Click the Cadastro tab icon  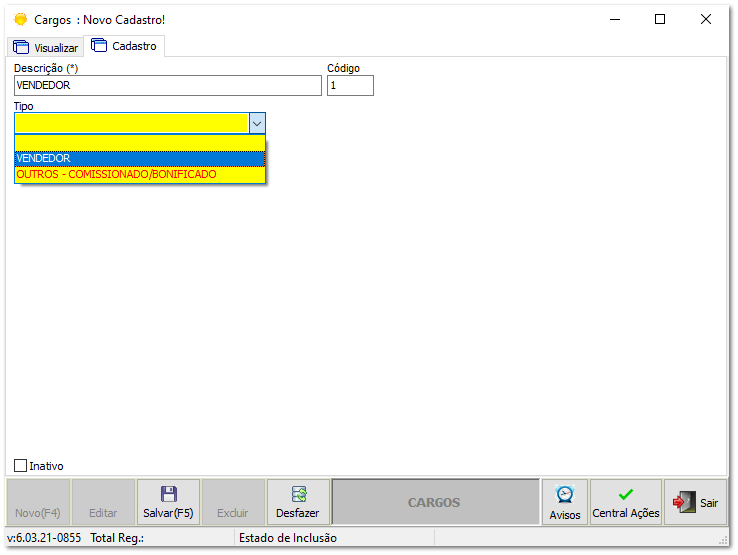tap(99, 45)
